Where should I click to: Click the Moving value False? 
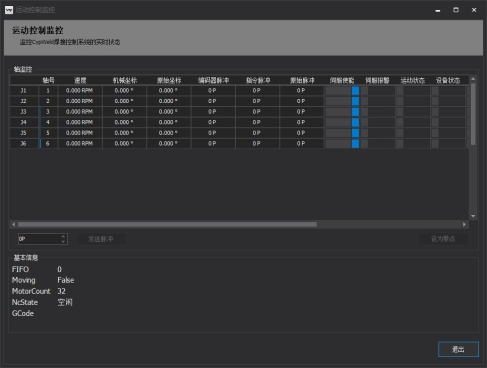point(66,280)
